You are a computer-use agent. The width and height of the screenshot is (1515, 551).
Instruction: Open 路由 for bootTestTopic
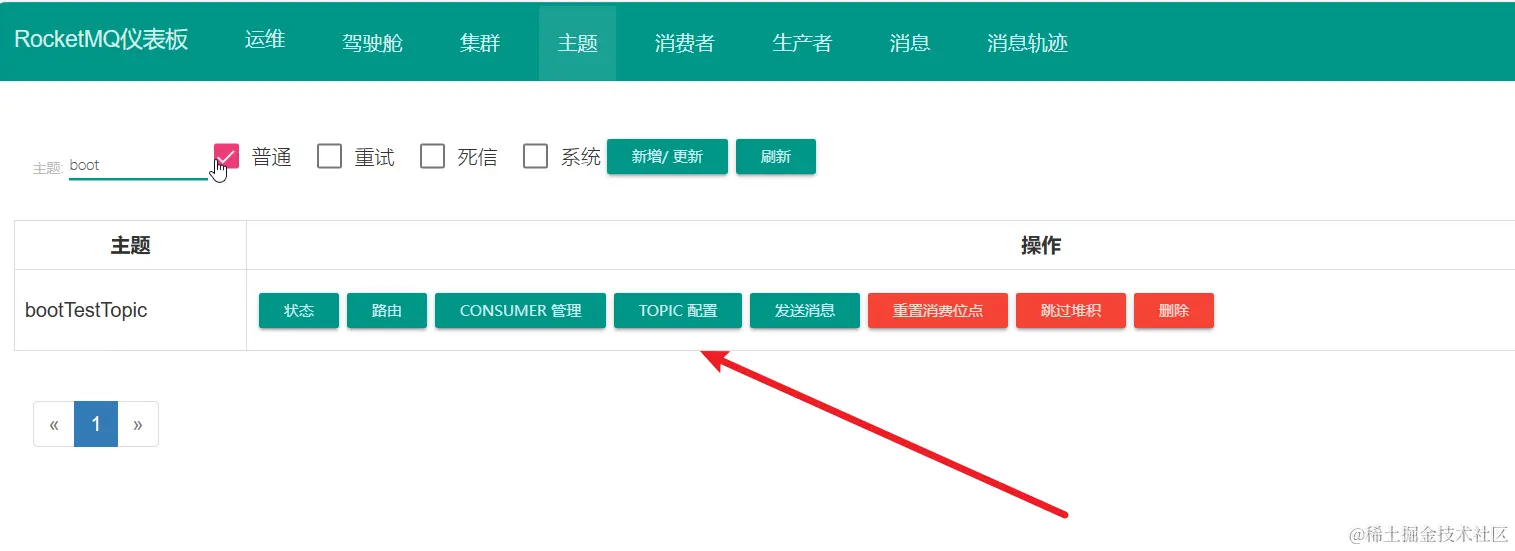coord(387,311)
